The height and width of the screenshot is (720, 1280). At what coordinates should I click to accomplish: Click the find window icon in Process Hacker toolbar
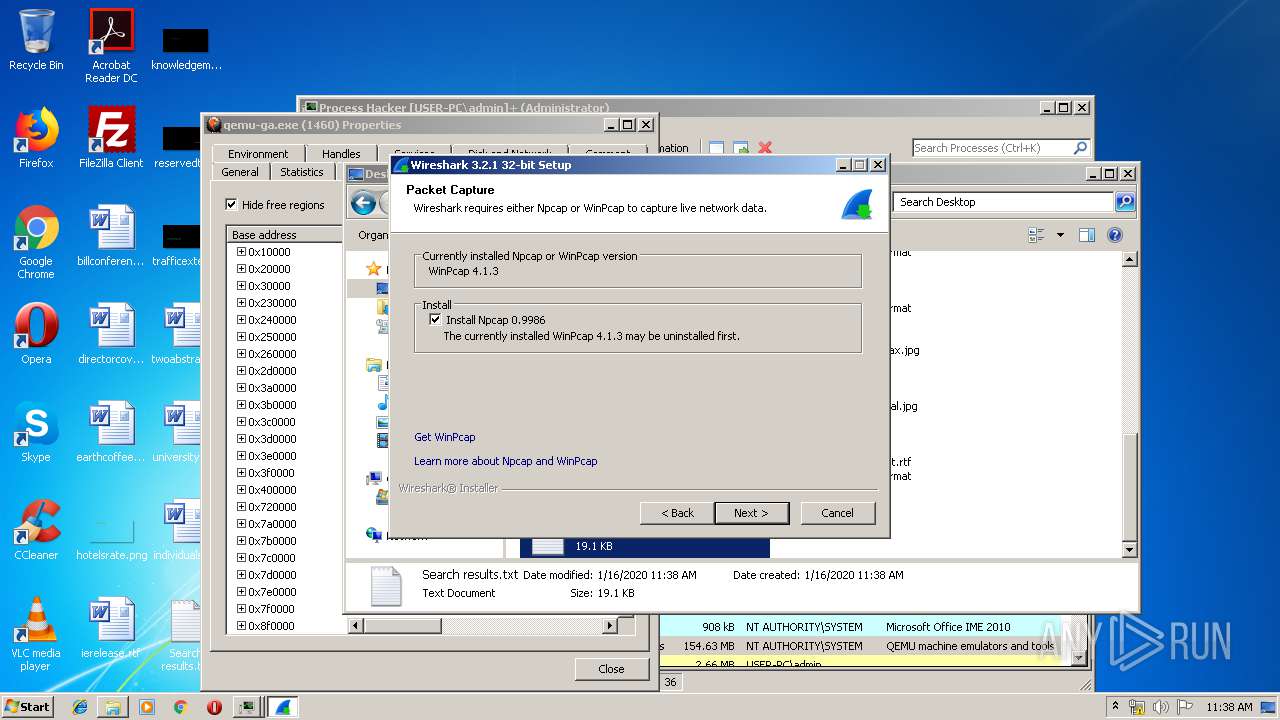coord(716,148)
